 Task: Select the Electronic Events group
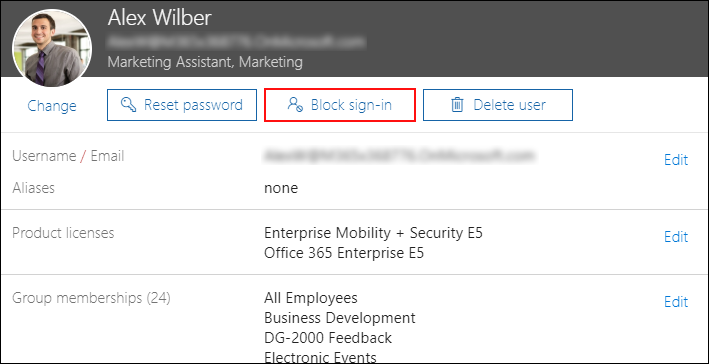(320, 357)
